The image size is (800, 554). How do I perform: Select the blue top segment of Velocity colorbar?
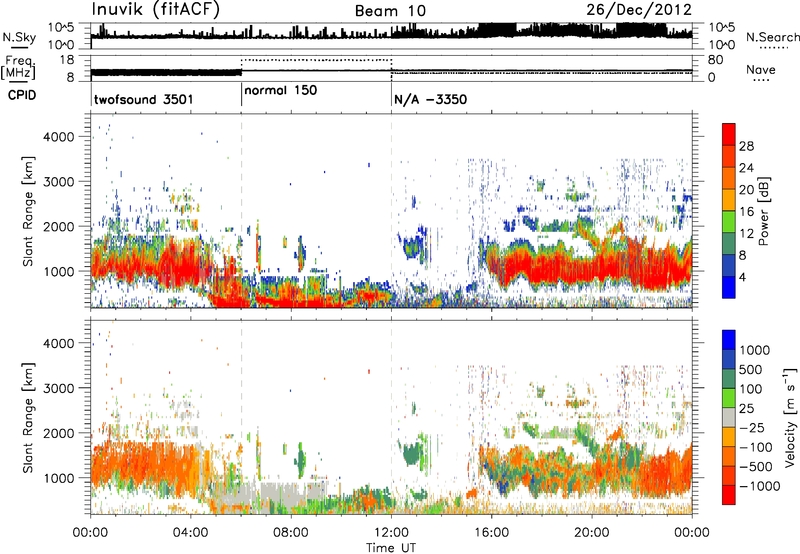tap(729, 340)
